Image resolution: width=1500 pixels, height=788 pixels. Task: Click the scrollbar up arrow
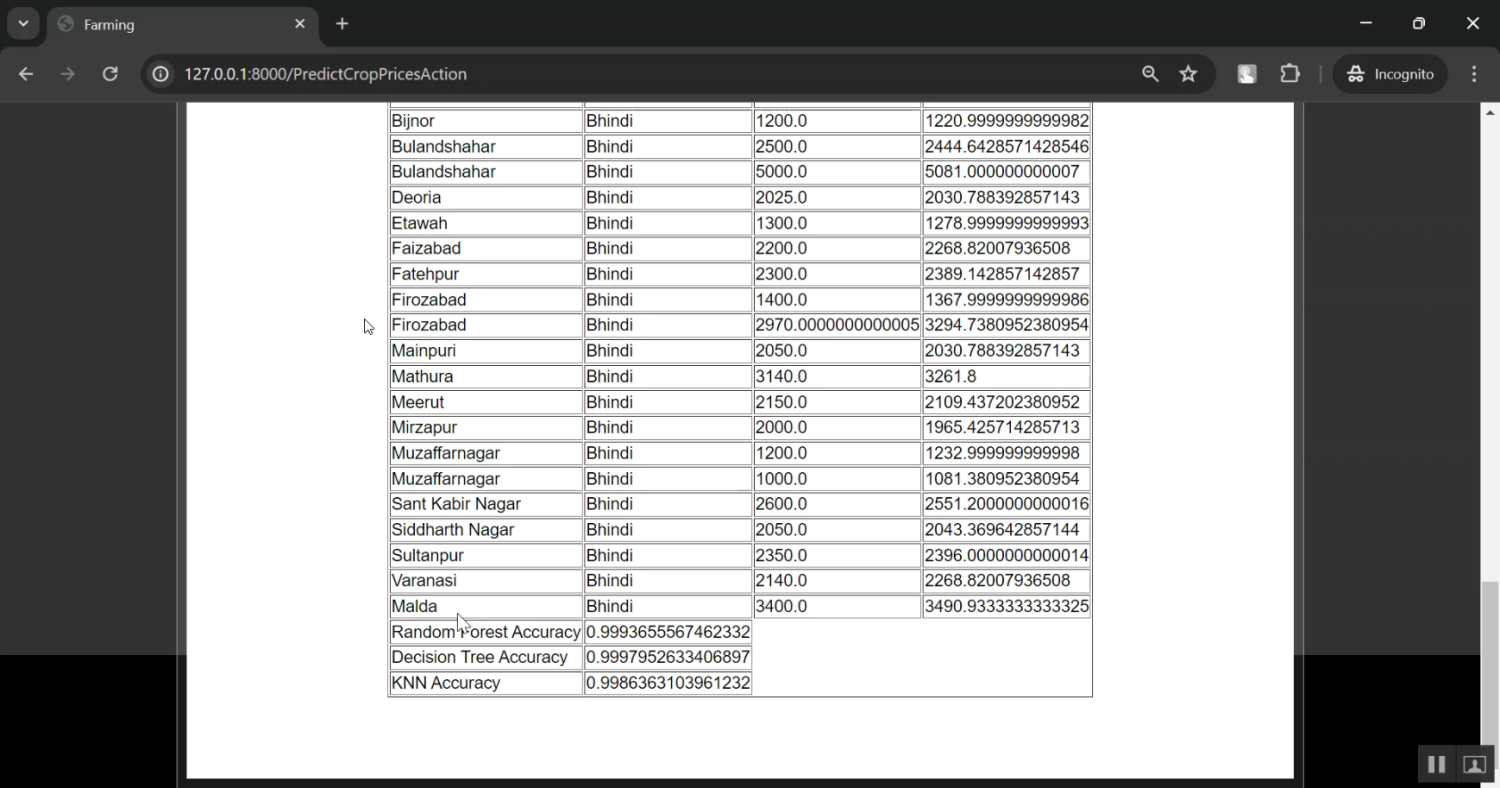coord(1490,112)
